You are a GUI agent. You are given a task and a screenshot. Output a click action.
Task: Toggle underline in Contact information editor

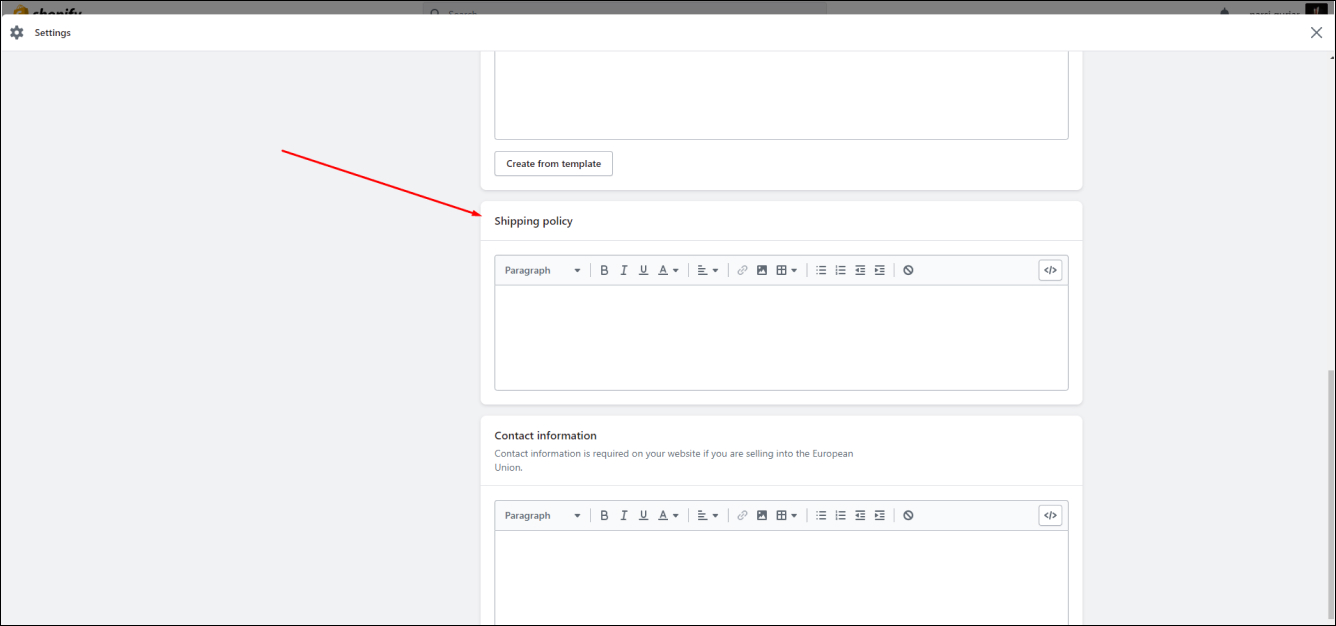click(x=643, y=515)
